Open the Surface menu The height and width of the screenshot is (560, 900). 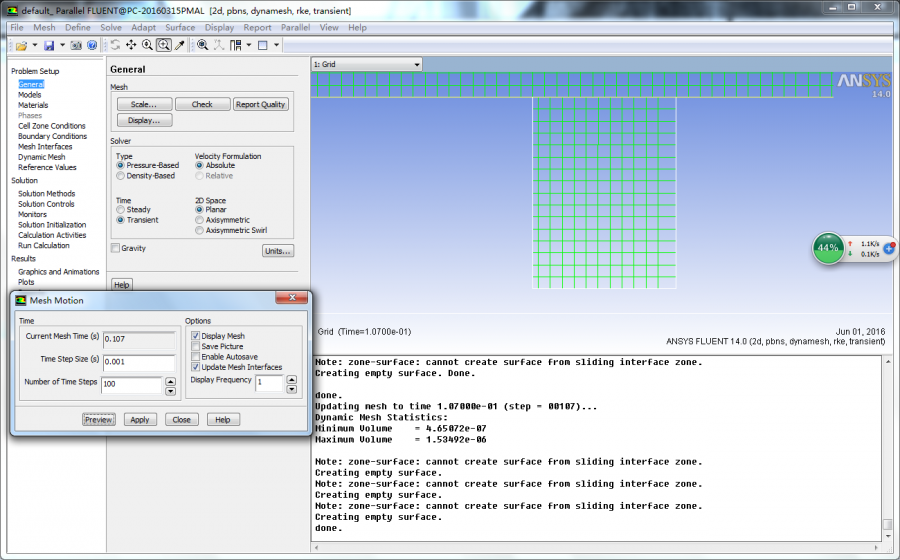pos(180,28)
